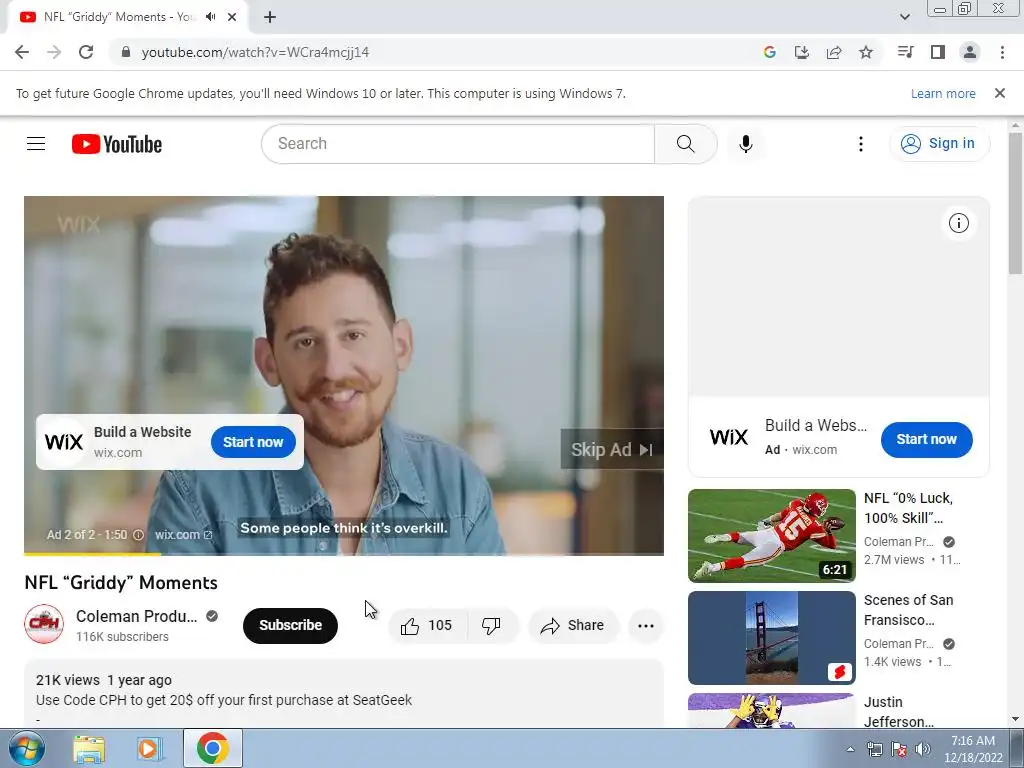Open ad info circle in sidebar ad
Screen dimensions: 1024x768
pos(958,223)
